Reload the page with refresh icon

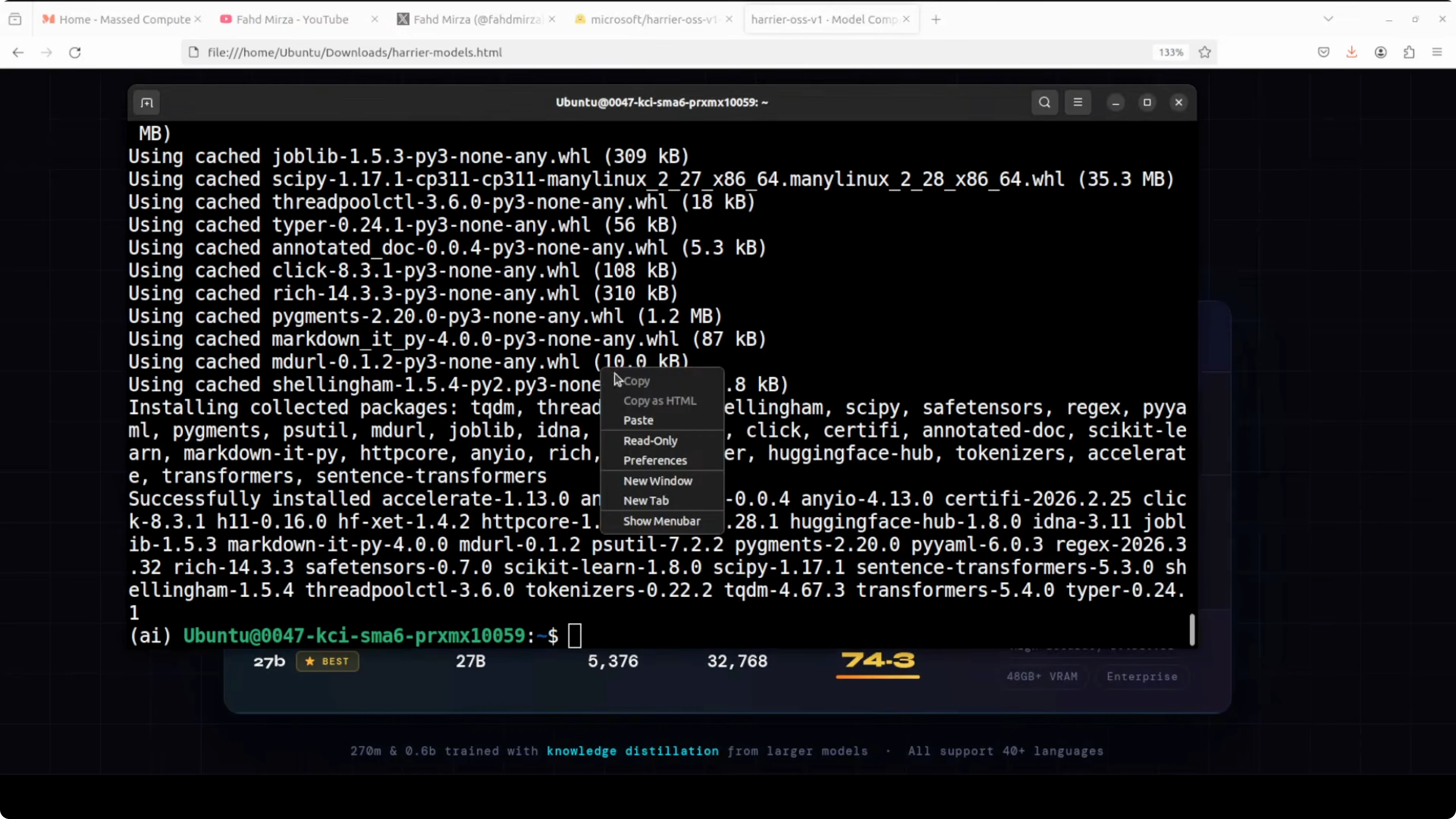tap(75, 53)
